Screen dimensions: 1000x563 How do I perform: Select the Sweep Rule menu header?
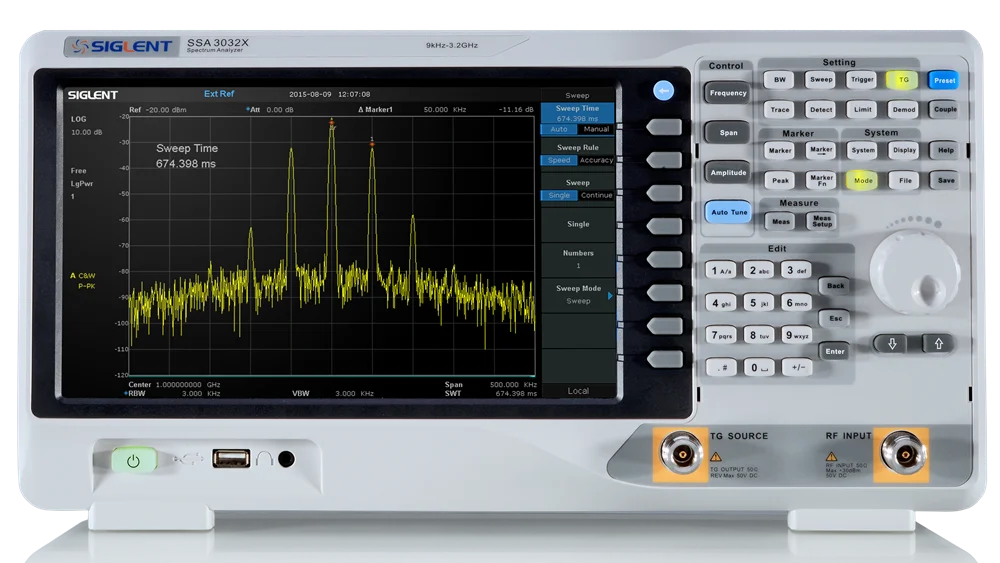578,147
